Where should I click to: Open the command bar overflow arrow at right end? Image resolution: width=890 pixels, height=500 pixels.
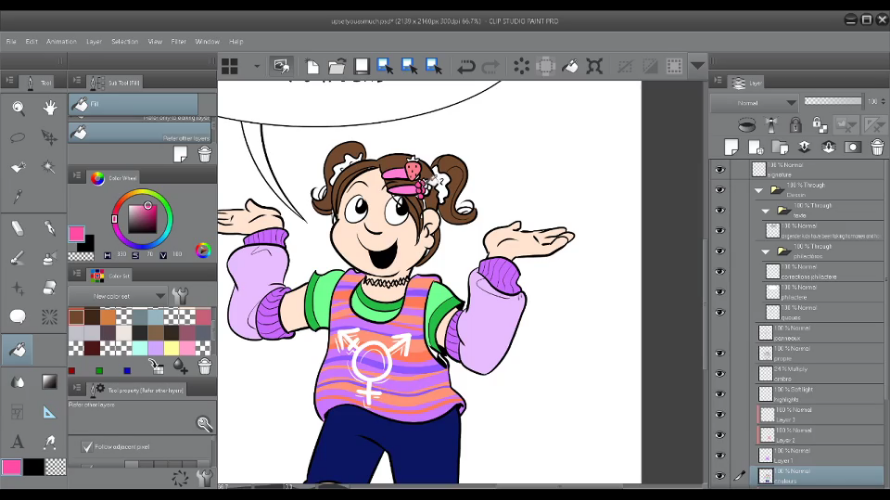(698, 66)
